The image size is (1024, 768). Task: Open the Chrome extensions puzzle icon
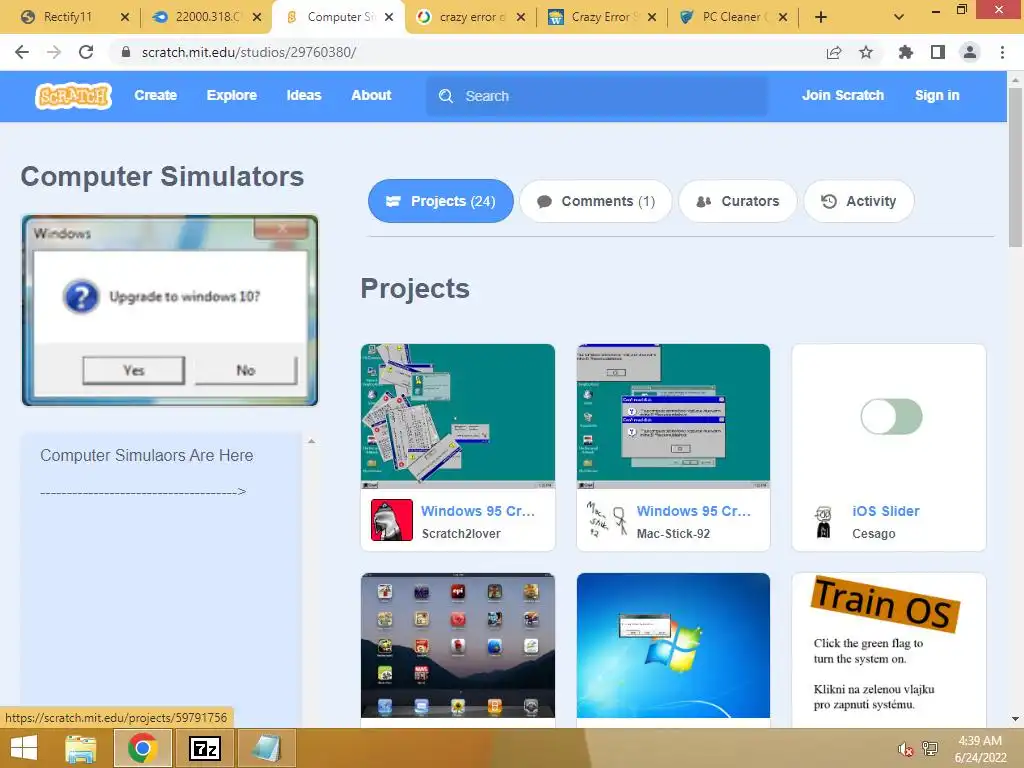905,52
